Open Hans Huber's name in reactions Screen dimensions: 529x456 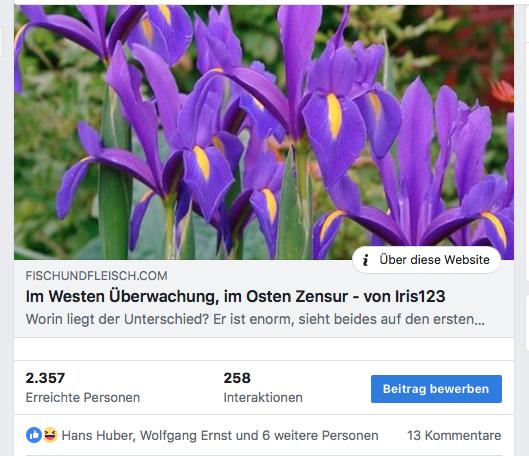pos(98,435)
